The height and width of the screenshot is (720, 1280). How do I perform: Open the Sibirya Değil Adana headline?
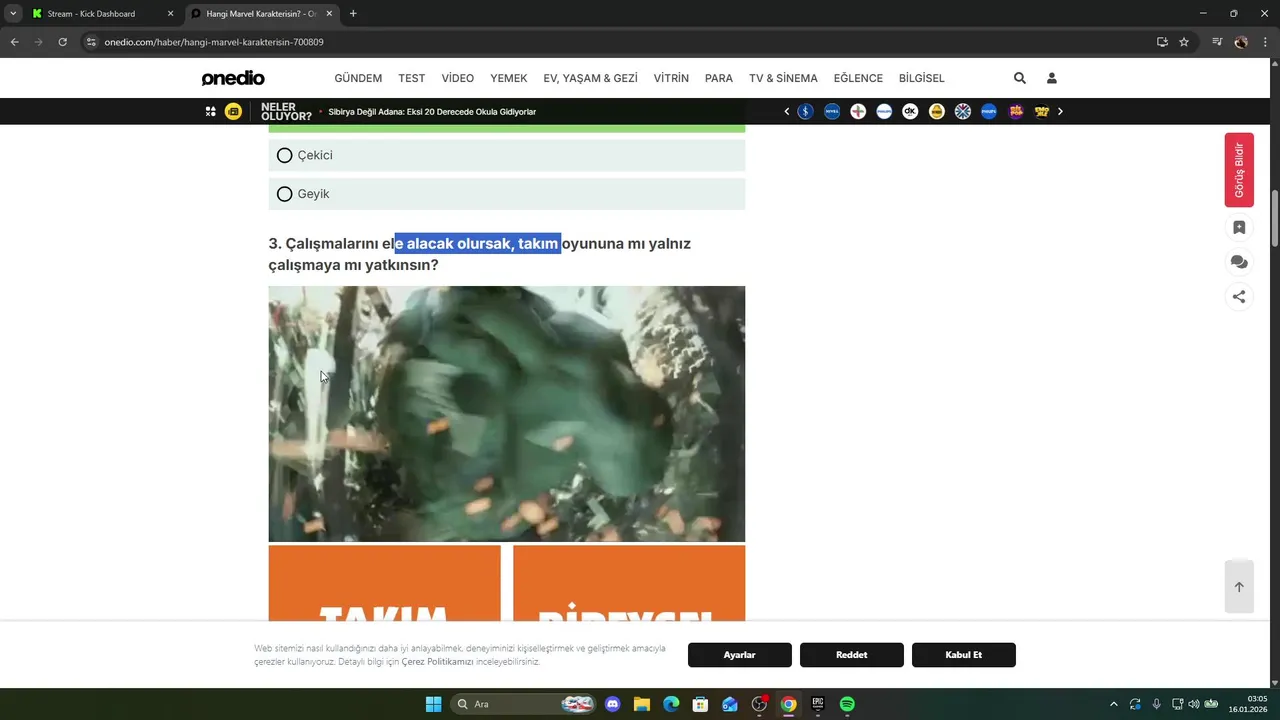(432, 112)
